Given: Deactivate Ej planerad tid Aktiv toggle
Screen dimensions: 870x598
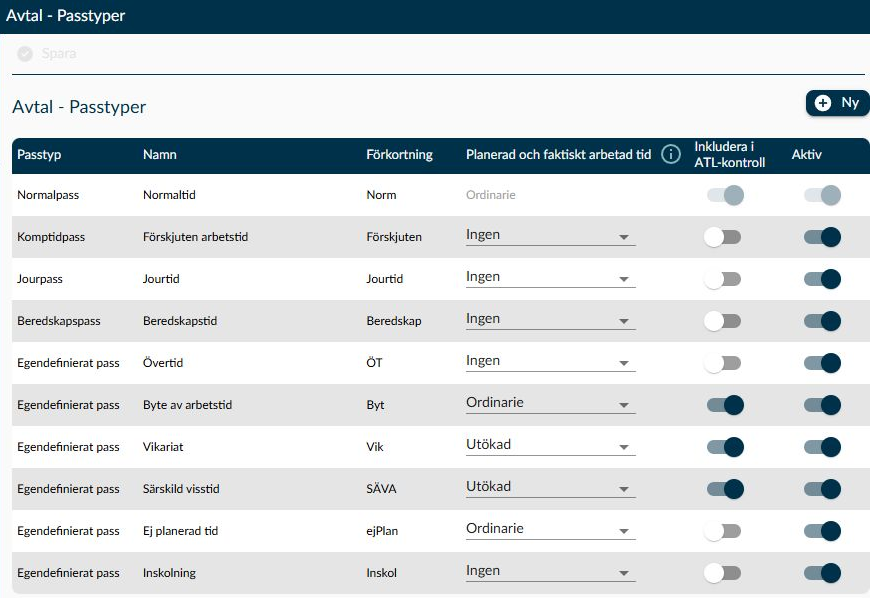Looking at the screenshot, I should (822, 531).
